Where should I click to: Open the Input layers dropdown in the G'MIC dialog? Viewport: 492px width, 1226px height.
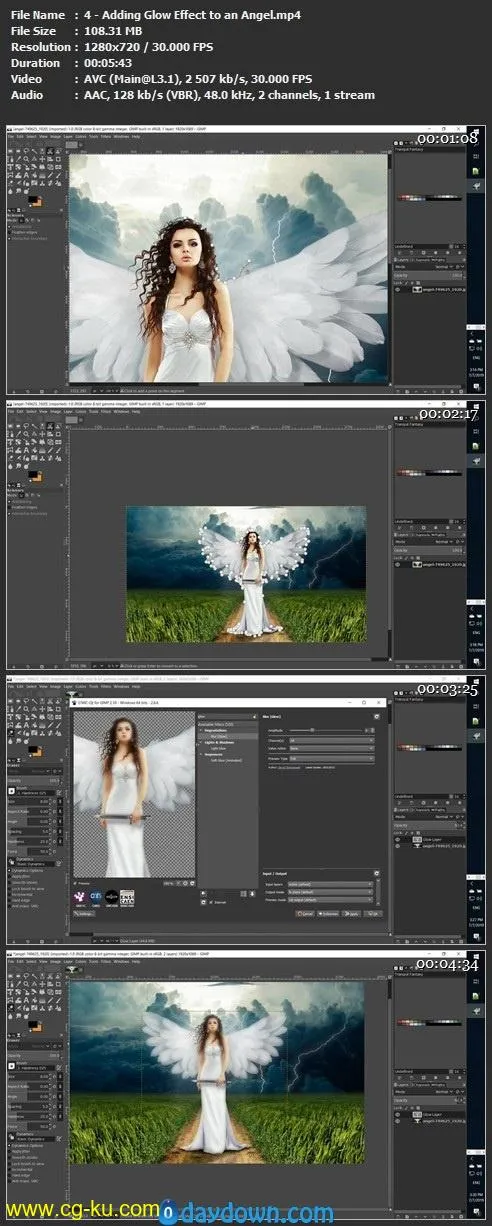[x=330, y=885]
